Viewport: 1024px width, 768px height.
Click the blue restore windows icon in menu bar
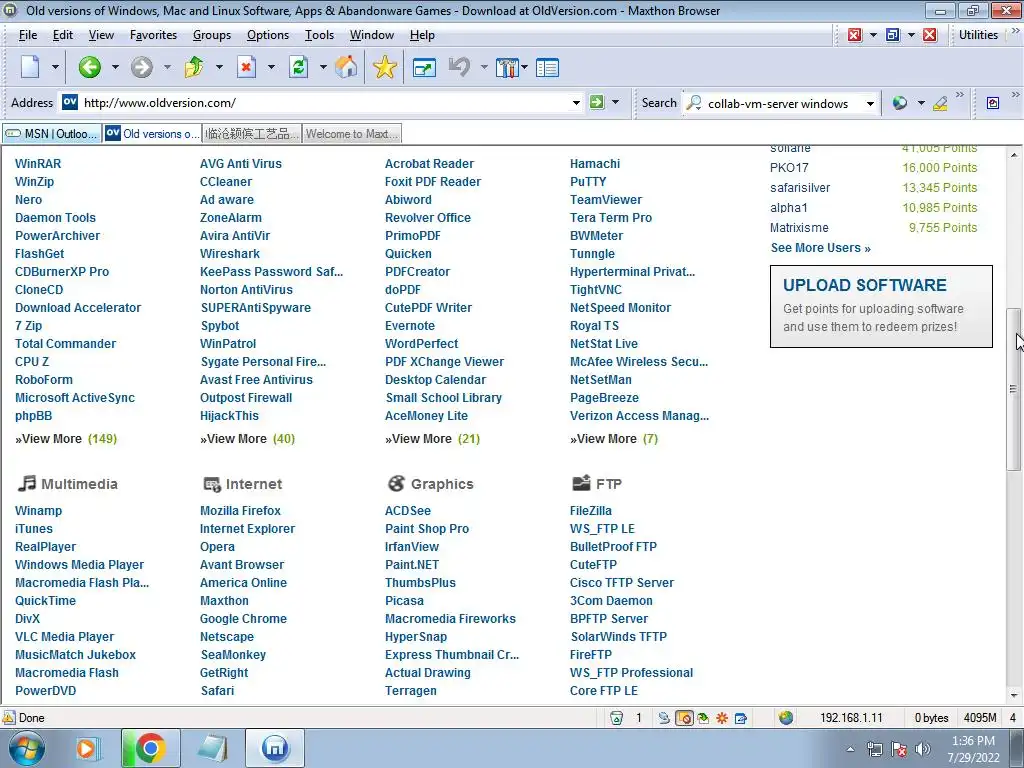coord(892,35)
